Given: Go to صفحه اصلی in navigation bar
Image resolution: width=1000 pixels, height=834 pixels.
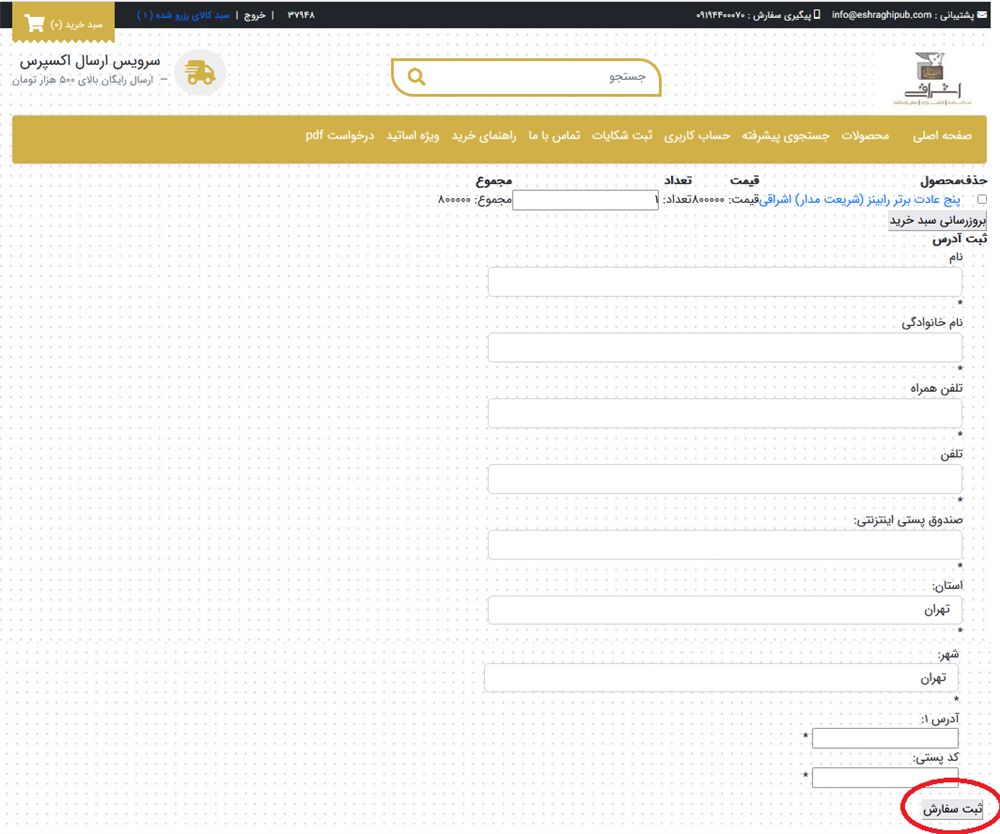Looking at the screenshot, I should (942, 136).
